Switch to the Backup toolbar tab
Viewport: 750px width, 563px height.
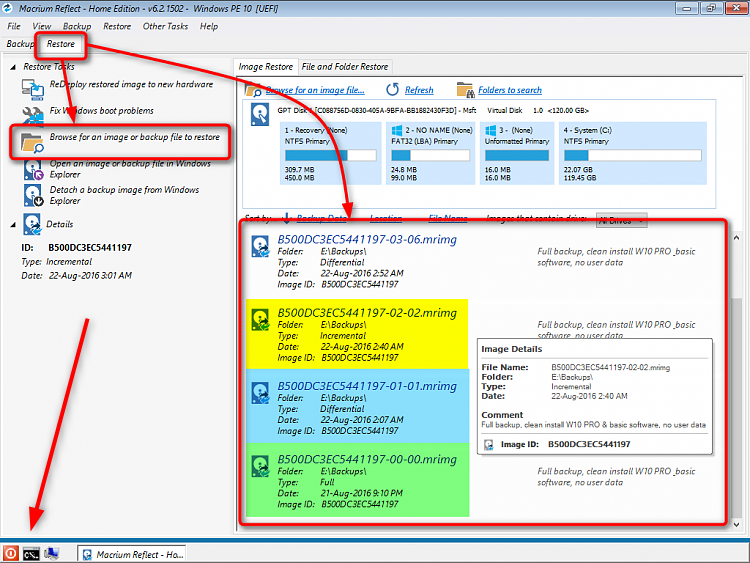(x=20, y=44)
